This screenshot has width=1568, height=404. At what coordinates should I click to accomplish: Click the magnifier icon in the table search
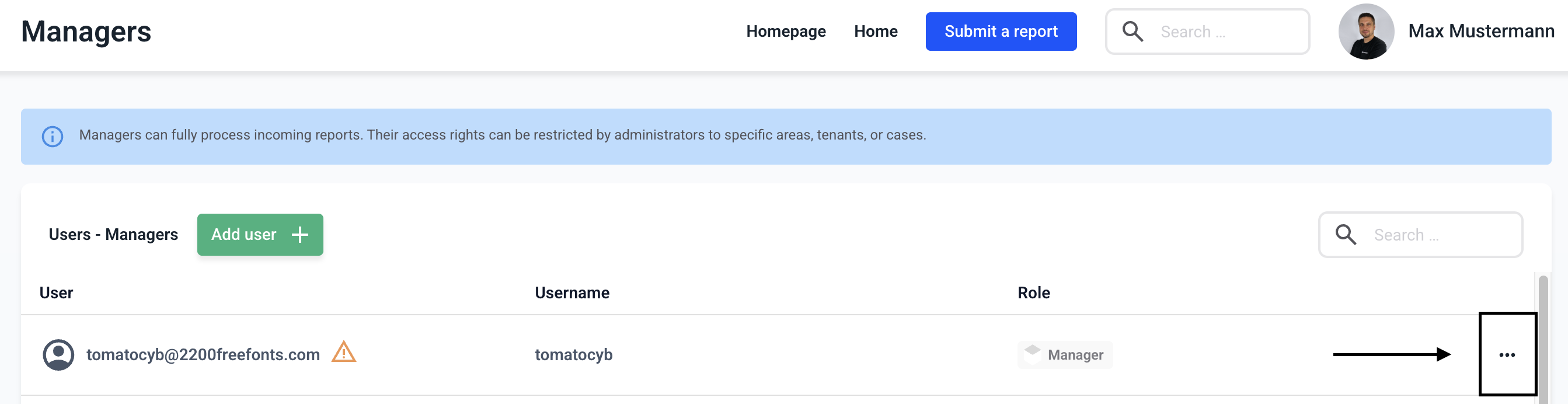(x=1345, y=235)
